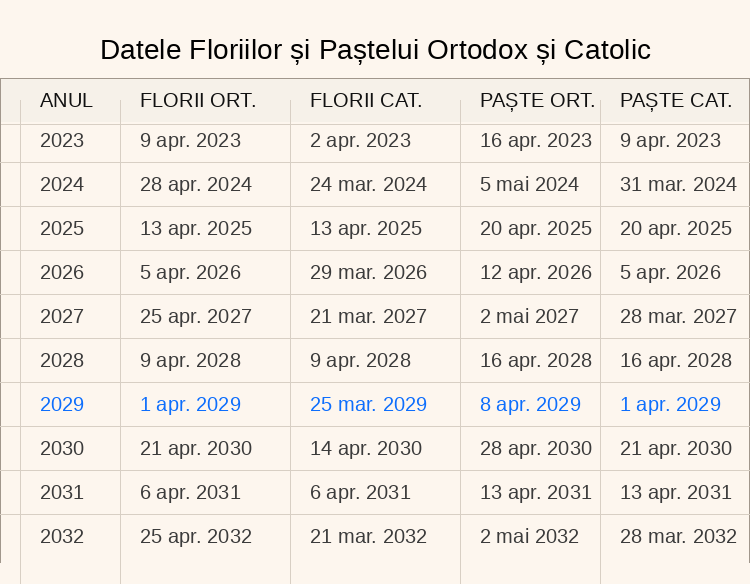
Task: Click the PAȘTE CAT. column header
Action: (676, 100)
